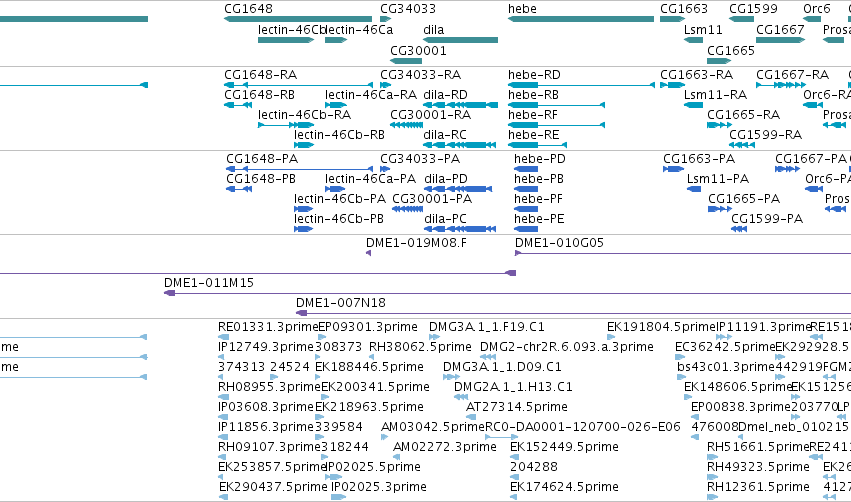The image size is (851, 502).
Task: Select the CG1648-PA protein feature
Action: (x=300, y=169)
